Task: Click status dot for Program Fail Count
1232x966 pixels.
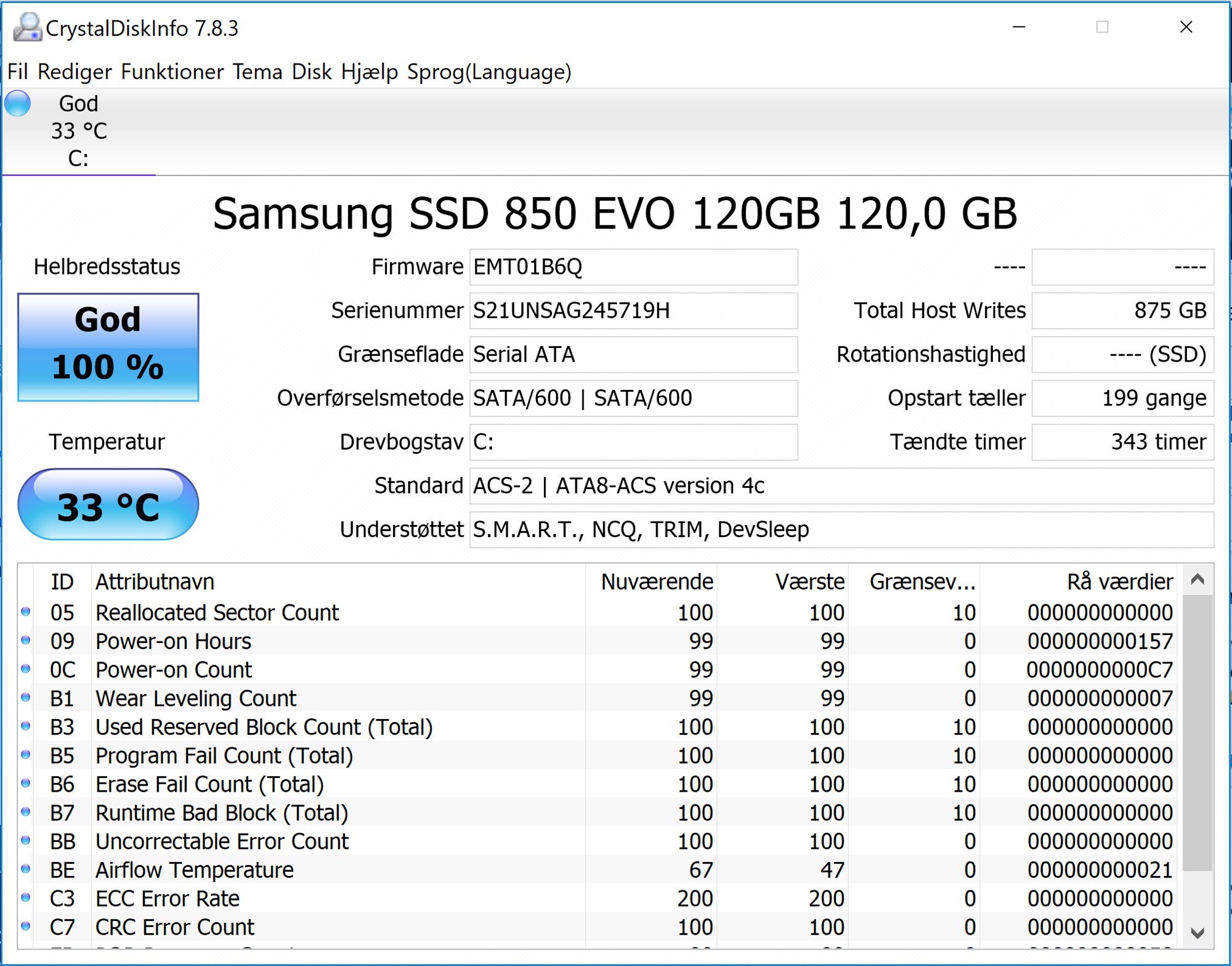Action: coord(26,755)
